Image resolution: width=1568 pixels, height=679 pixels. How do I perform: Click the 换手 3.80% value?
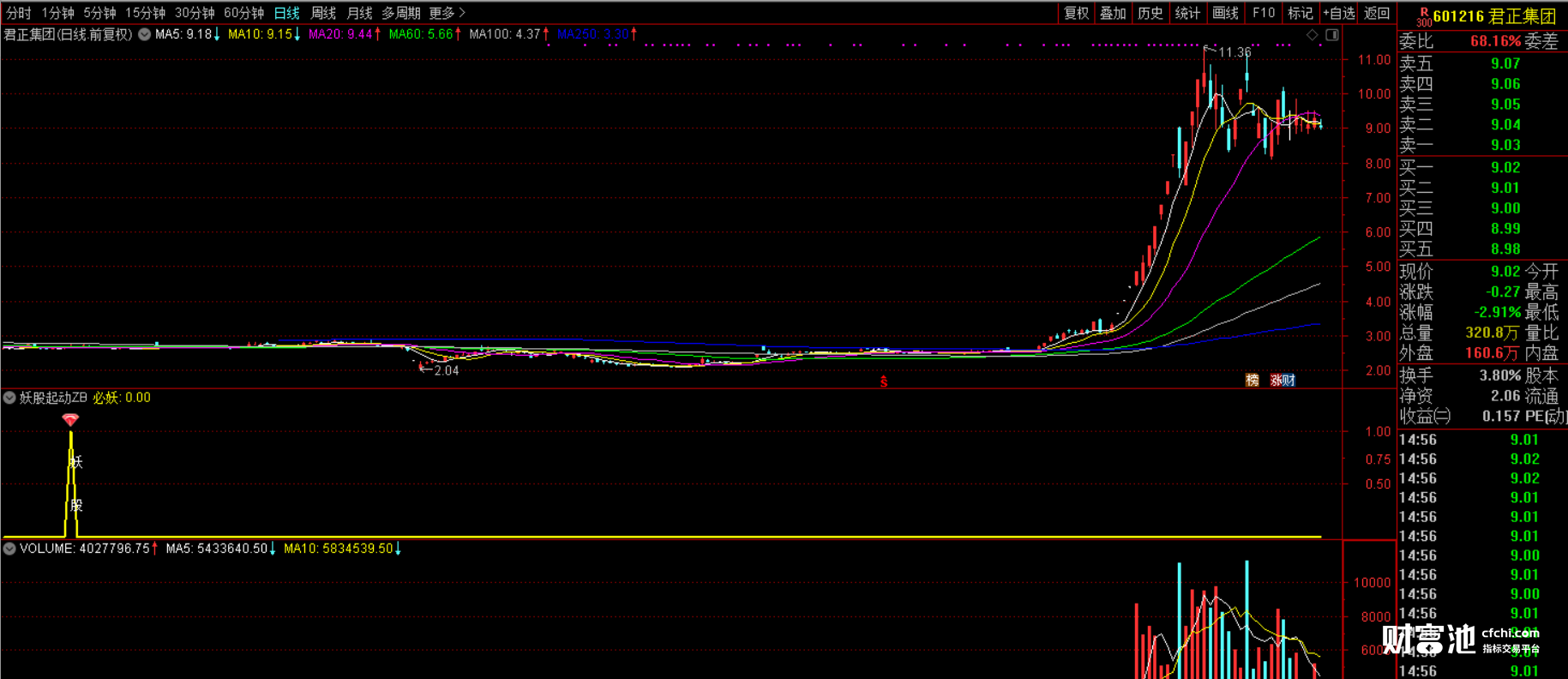tap(1500, 376)
